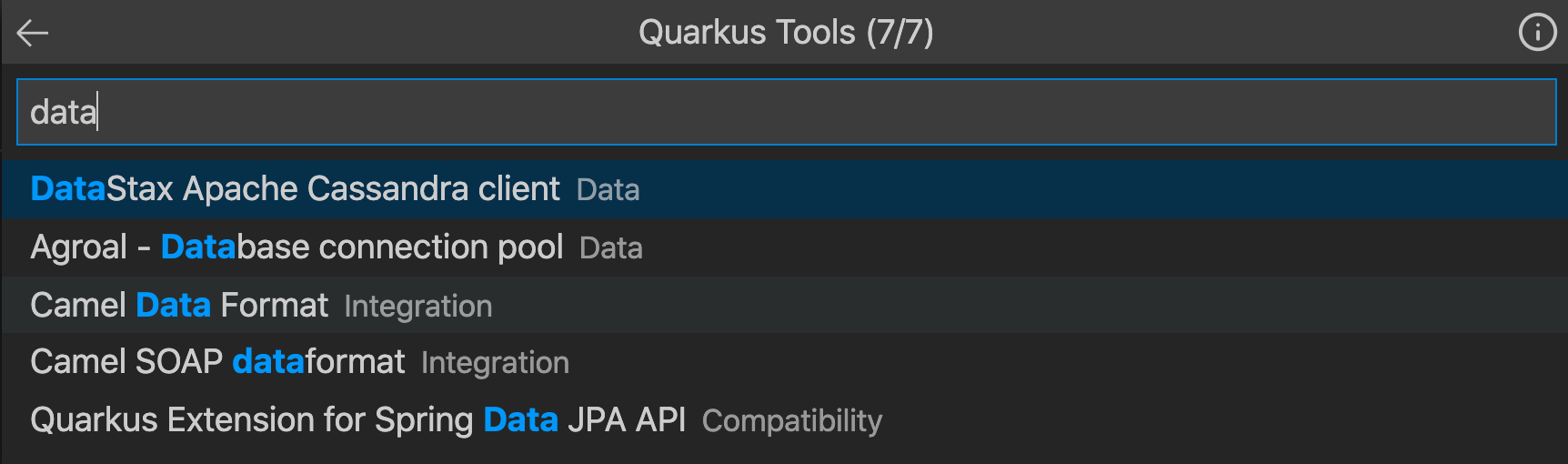1568x464 pixels.
Task: Open the info icon in title bar
Action: coord(1537,33)
